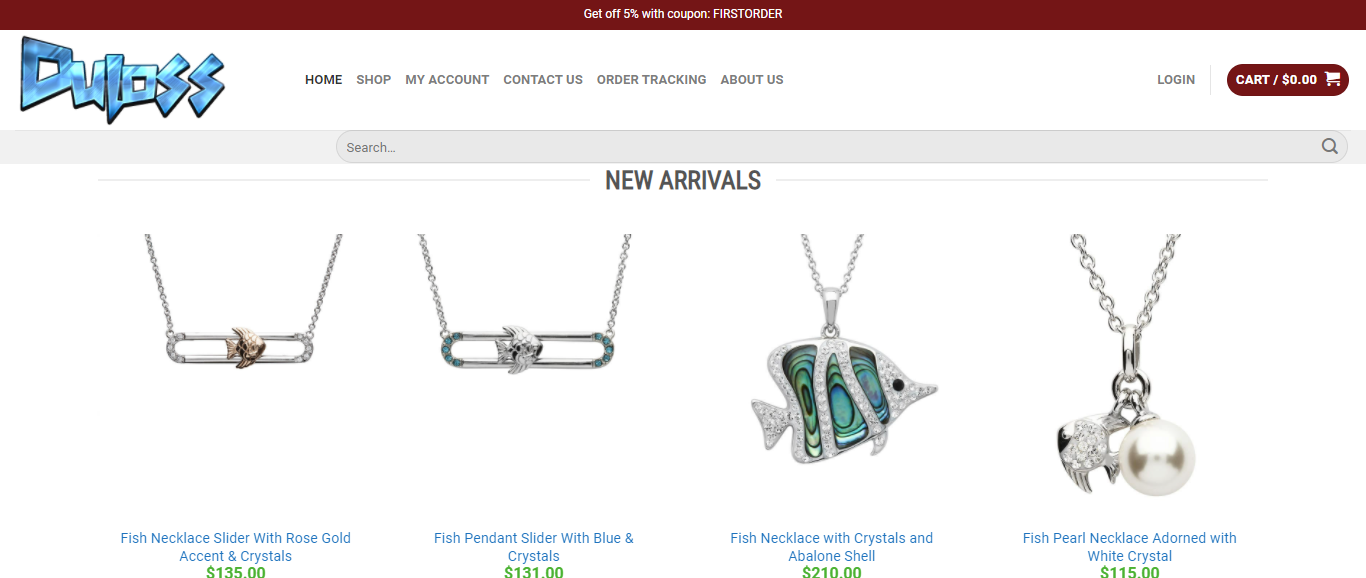The width and height of the screenshot is (1366, 578).
Task: Open Fish Pendant Slider With Blue link
Action: coord(534,547)
